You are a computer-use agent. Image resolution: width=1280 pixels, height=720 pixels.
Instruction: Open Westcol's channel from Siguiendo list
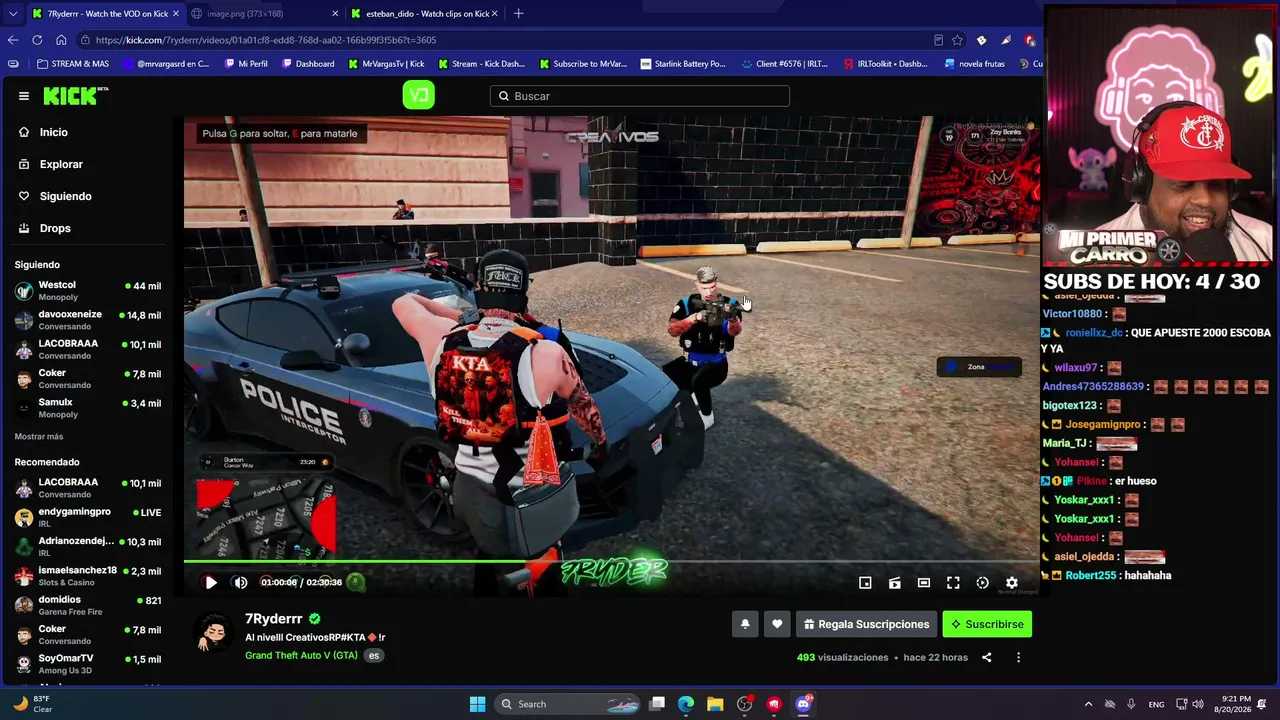(x=88, y=291)
